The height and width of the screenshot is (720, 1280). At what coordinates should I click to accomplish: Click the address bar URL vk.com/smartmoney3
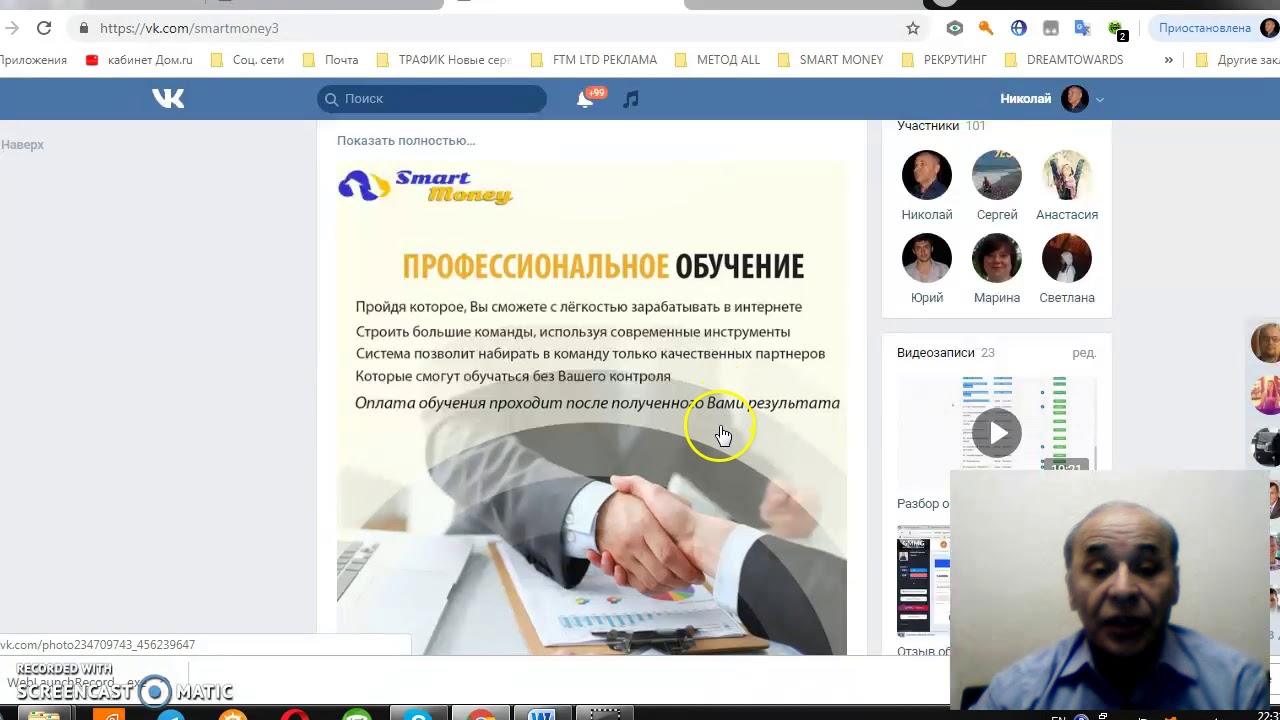(189, 28)
